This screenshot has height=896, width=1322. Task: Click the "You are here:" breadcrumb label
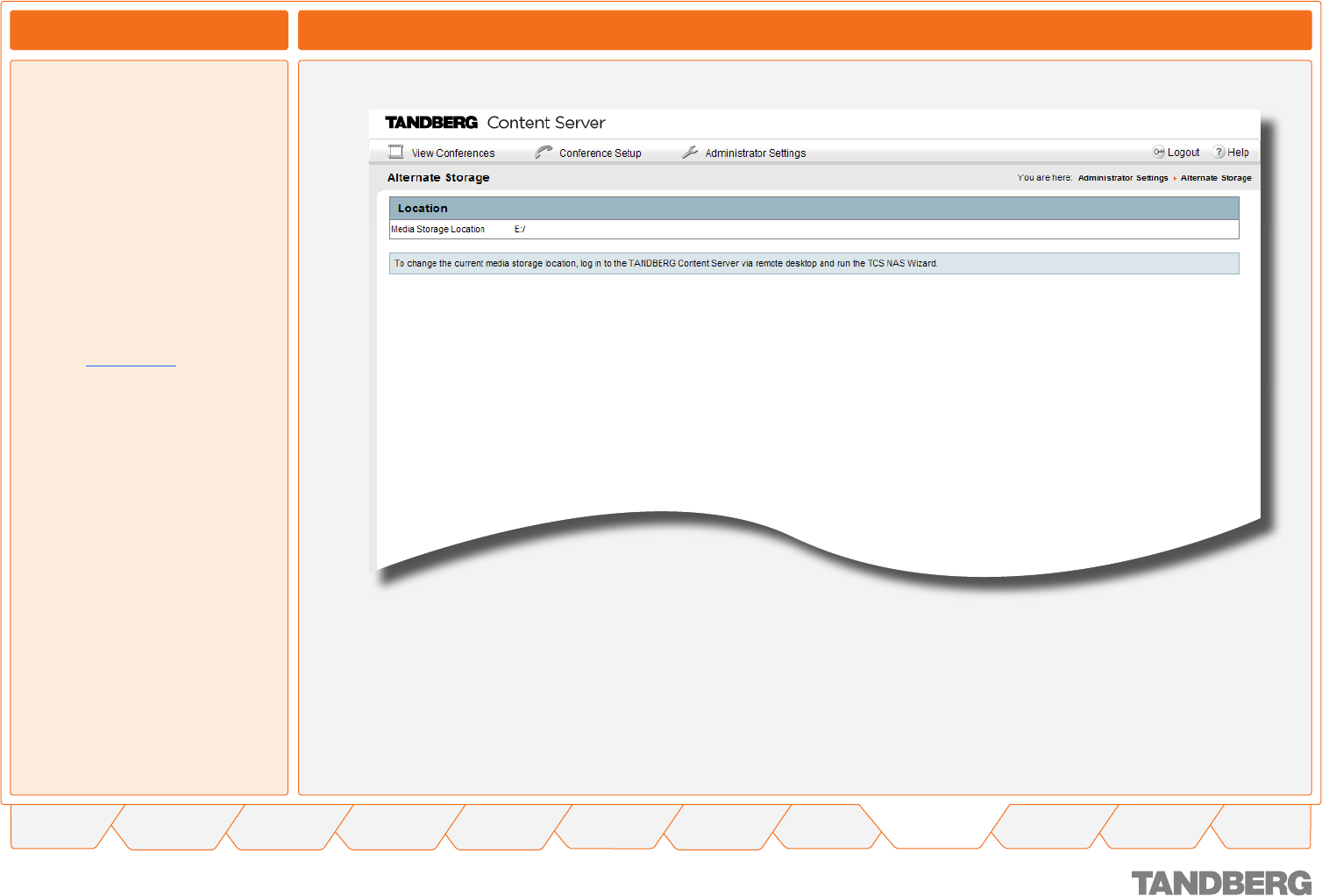click(1045, 178)
